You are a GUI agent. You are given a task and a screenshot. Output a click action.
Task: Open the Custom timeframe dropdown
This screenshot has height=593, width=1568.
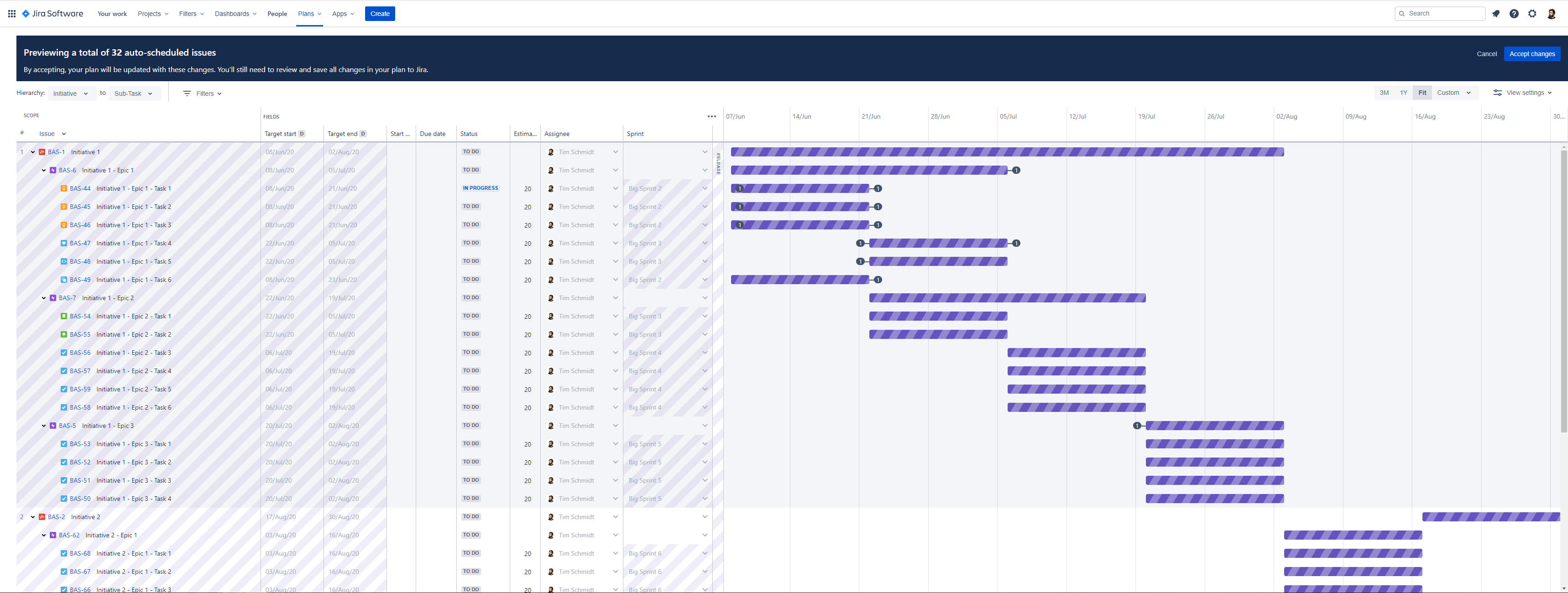click(1453, 93)
